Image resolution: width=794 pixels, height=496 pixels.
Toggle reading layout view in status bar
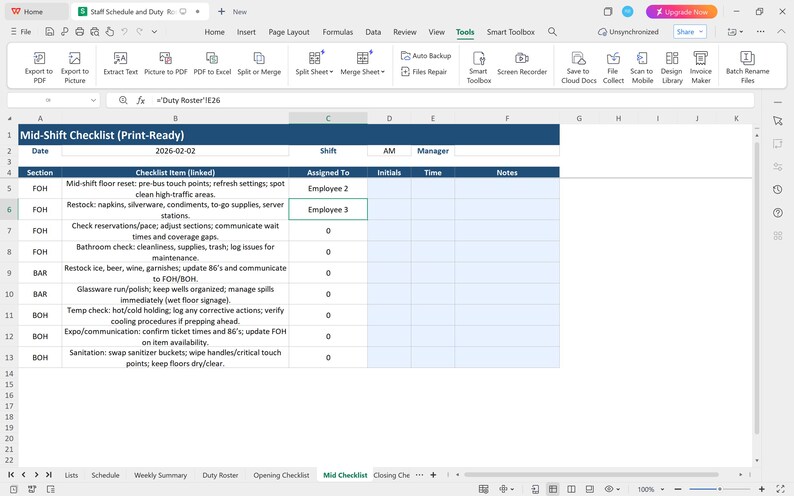[x=589, y=489]
